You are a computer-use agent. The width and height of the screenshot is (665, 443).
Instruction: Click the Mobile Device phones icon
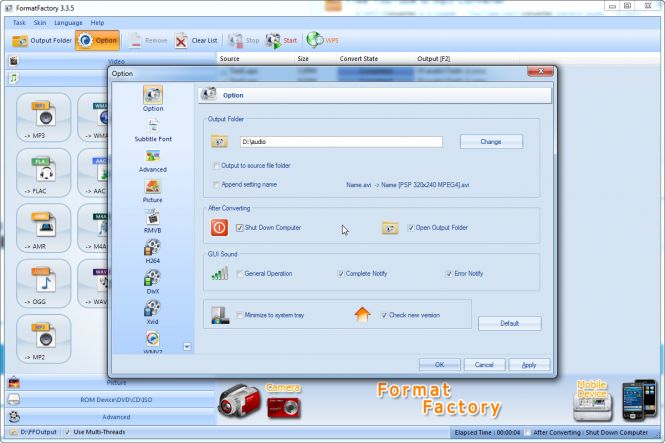coord(639,400)
